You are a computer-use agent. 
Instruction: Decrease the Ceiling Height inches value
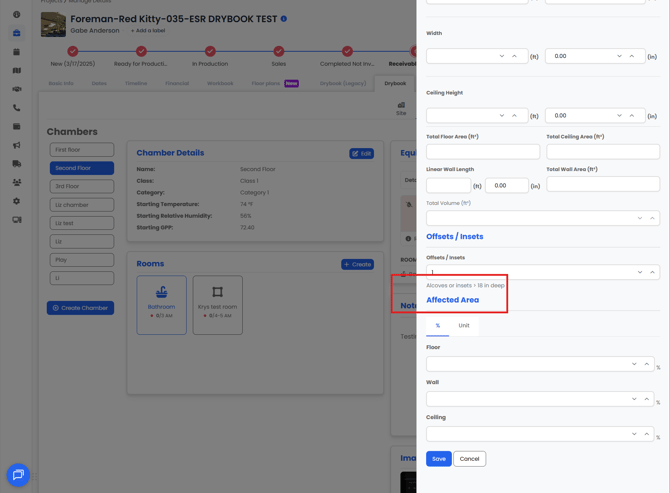619,115
